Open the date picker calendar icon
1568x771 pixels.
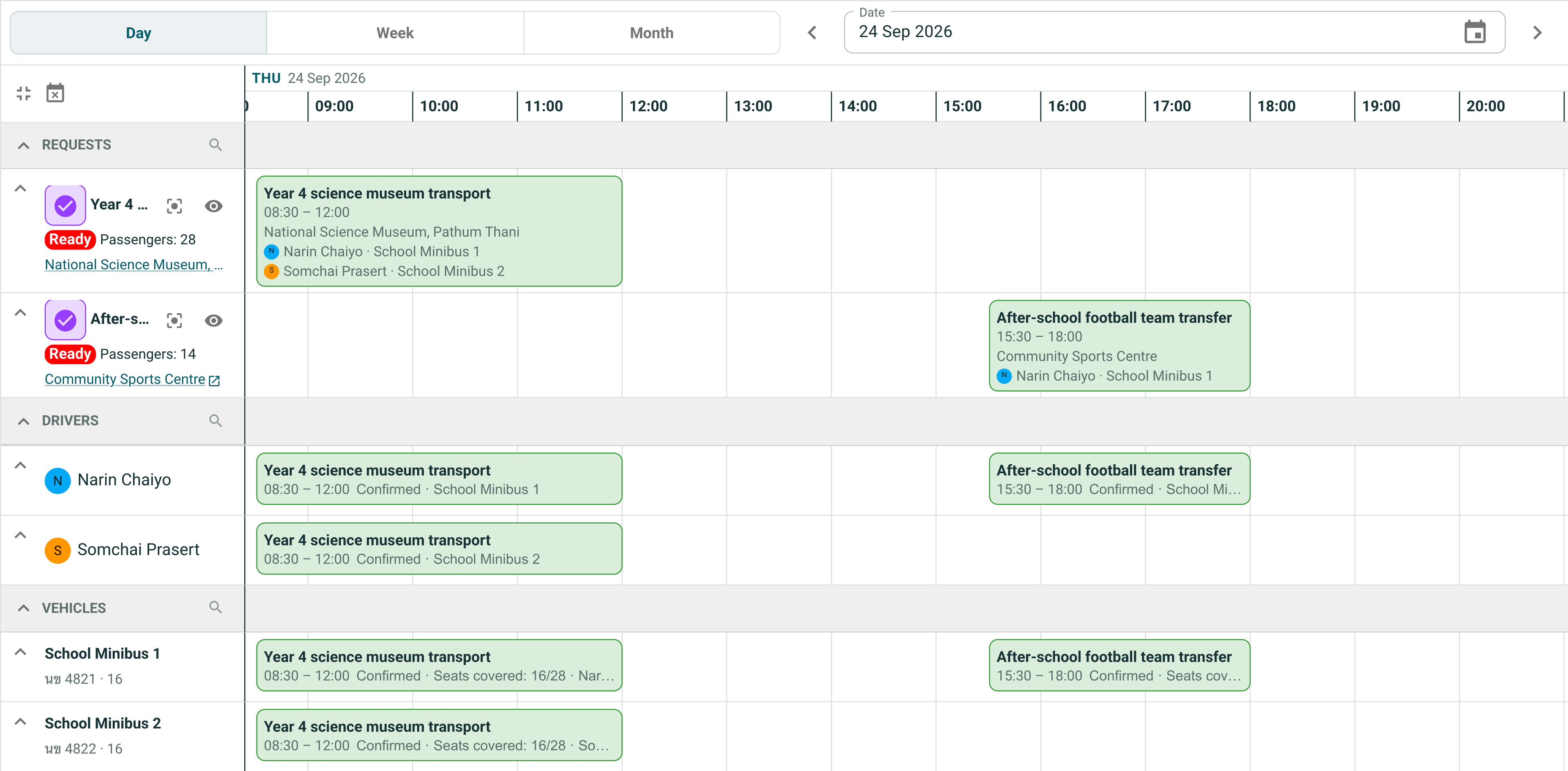pyautogui.click(x=1475, y=32)
